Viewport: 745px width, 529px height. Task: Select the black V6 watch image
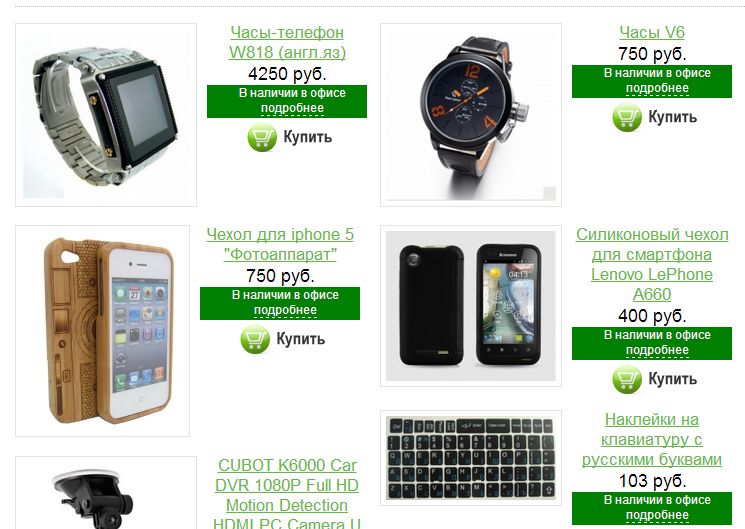(x=471, y=115)
